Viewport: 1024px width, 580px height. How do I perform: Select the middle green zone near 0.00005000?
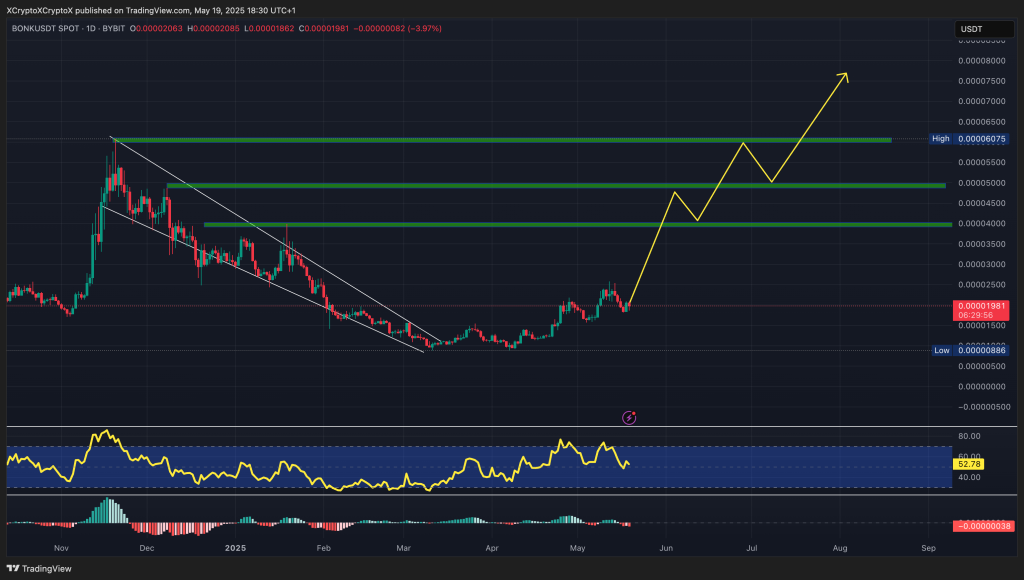coord(556,185)
